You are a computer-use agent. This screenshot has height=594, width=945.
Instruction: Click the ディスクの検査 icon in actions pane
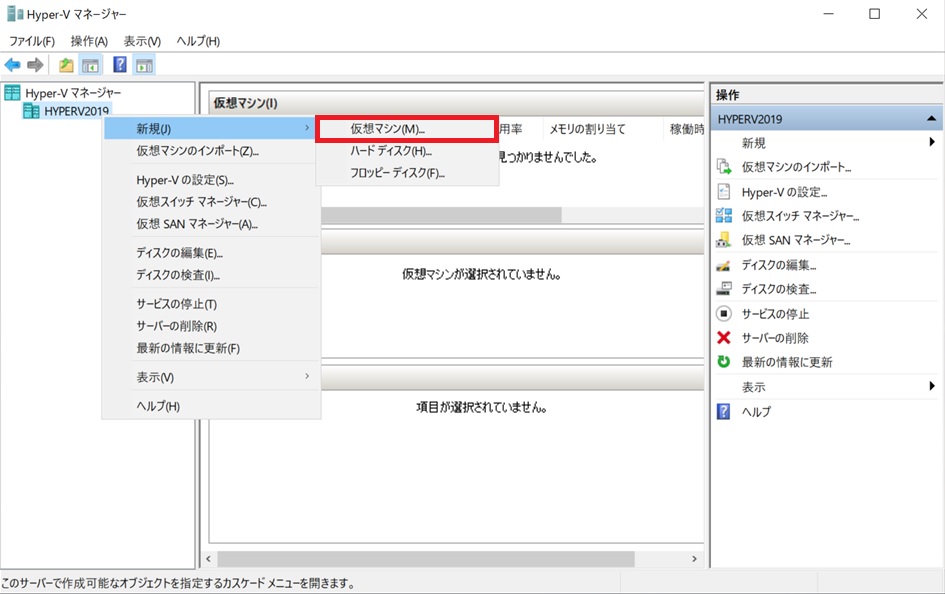724,289
